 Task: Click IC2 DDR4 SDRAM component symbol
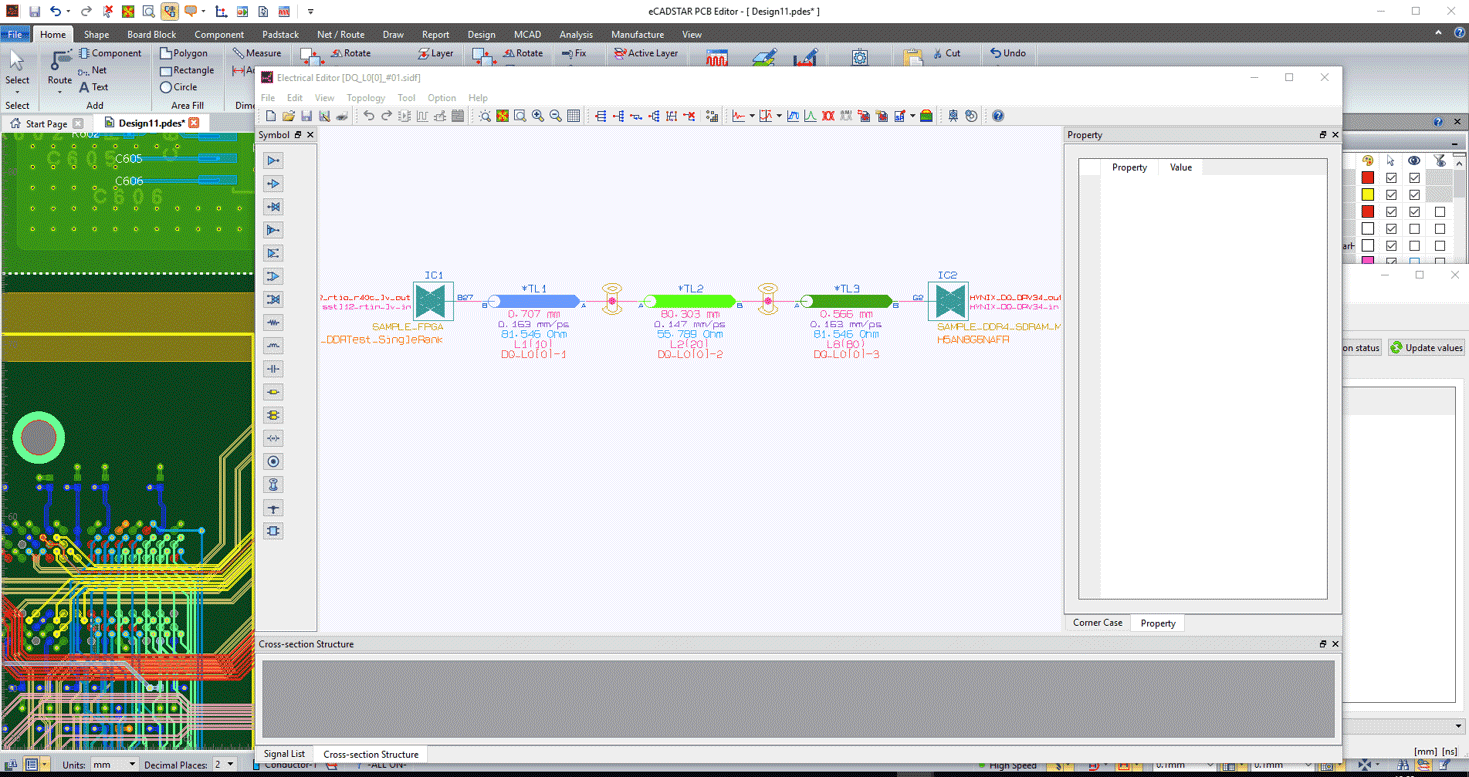(947, 301)
